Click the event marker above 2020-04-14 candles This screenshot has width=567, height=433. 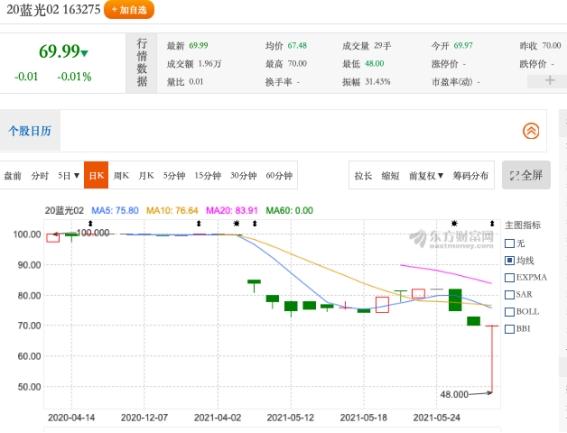pos(90,224)
